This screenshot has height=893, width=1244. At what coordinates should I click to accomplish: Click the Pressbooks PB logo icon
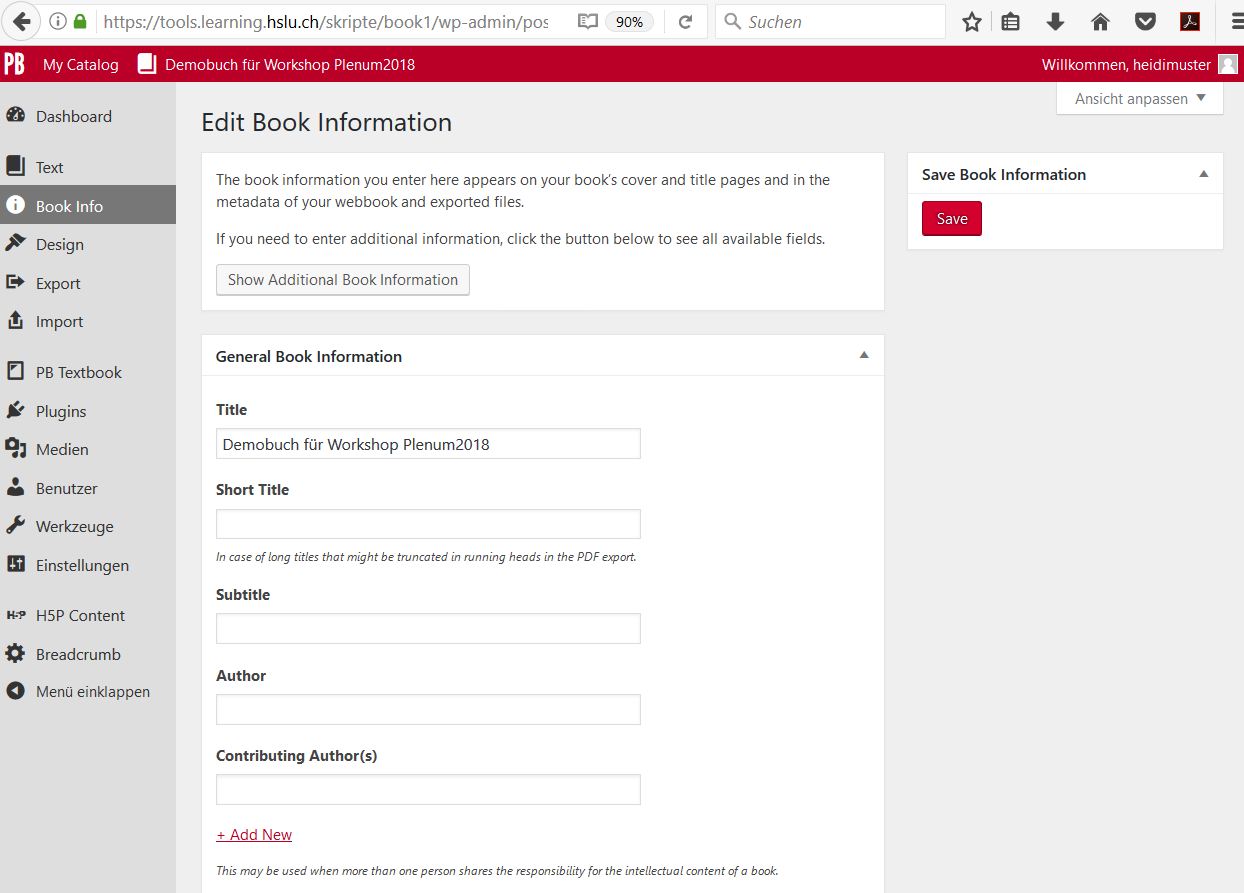(x=14, y=65)
